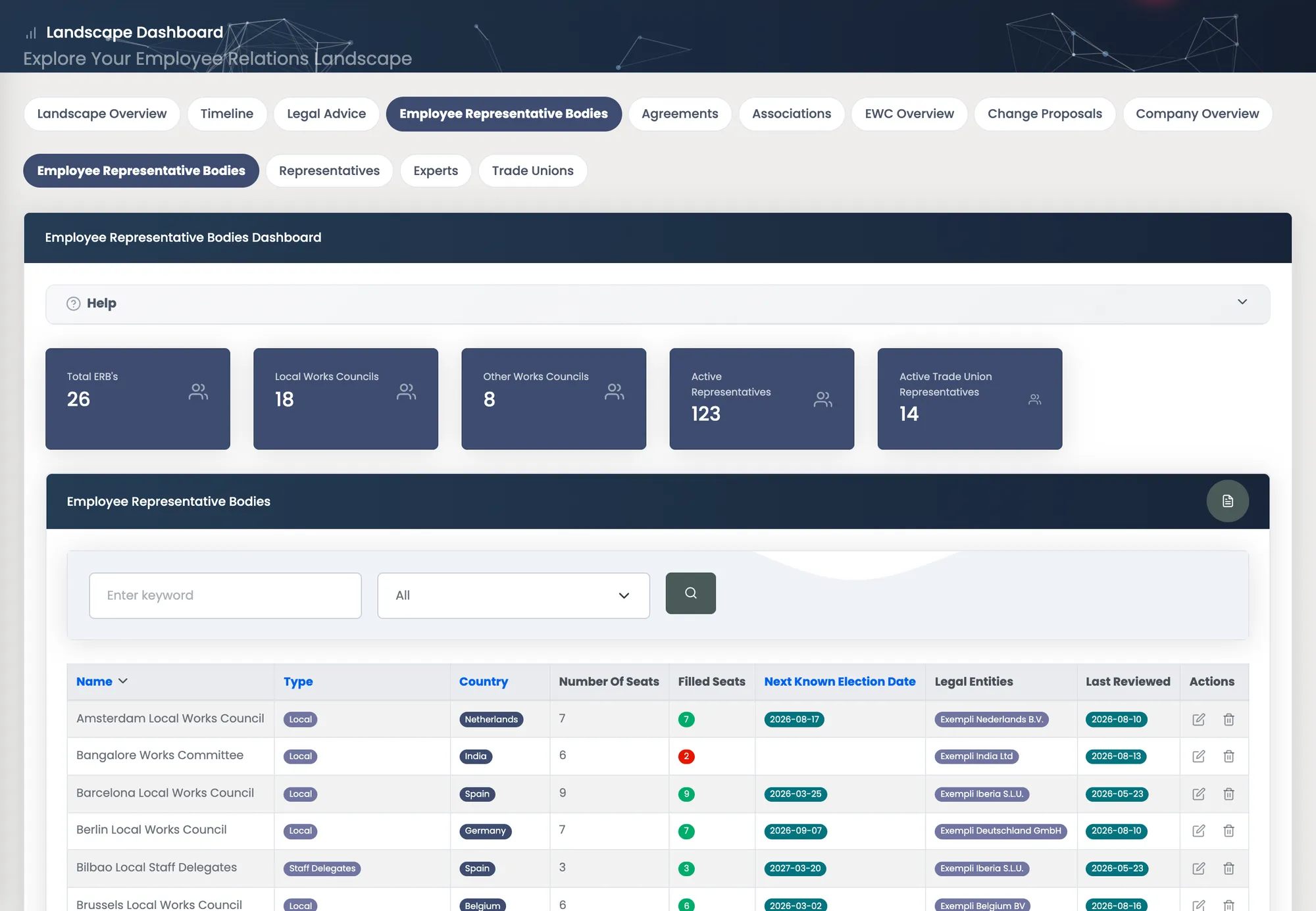The image size is (1316, 911).
Task: Sort the table by Country header
Action: pos(484,681)
